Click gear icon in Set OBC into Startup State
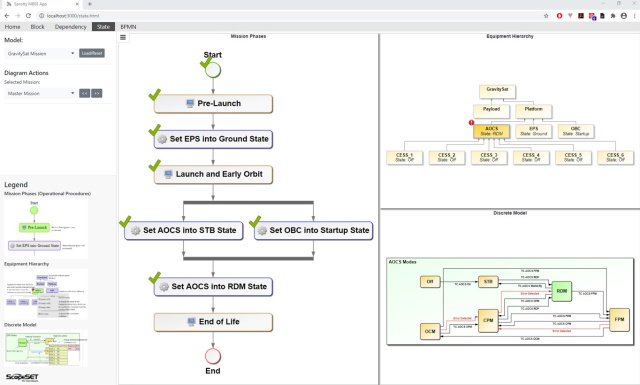The image size is (640, 385). [x=262, y=230]
